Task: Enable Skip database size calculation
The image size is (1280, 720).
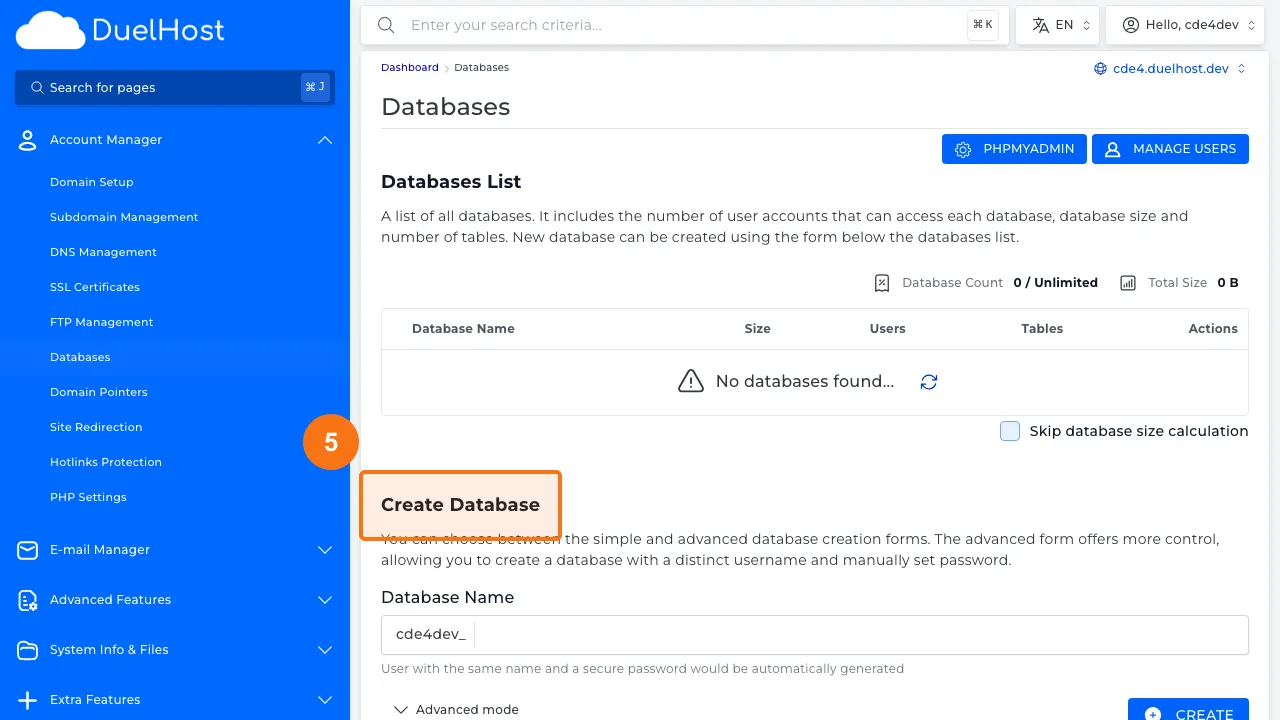Action: click(x=1010, y=430)
